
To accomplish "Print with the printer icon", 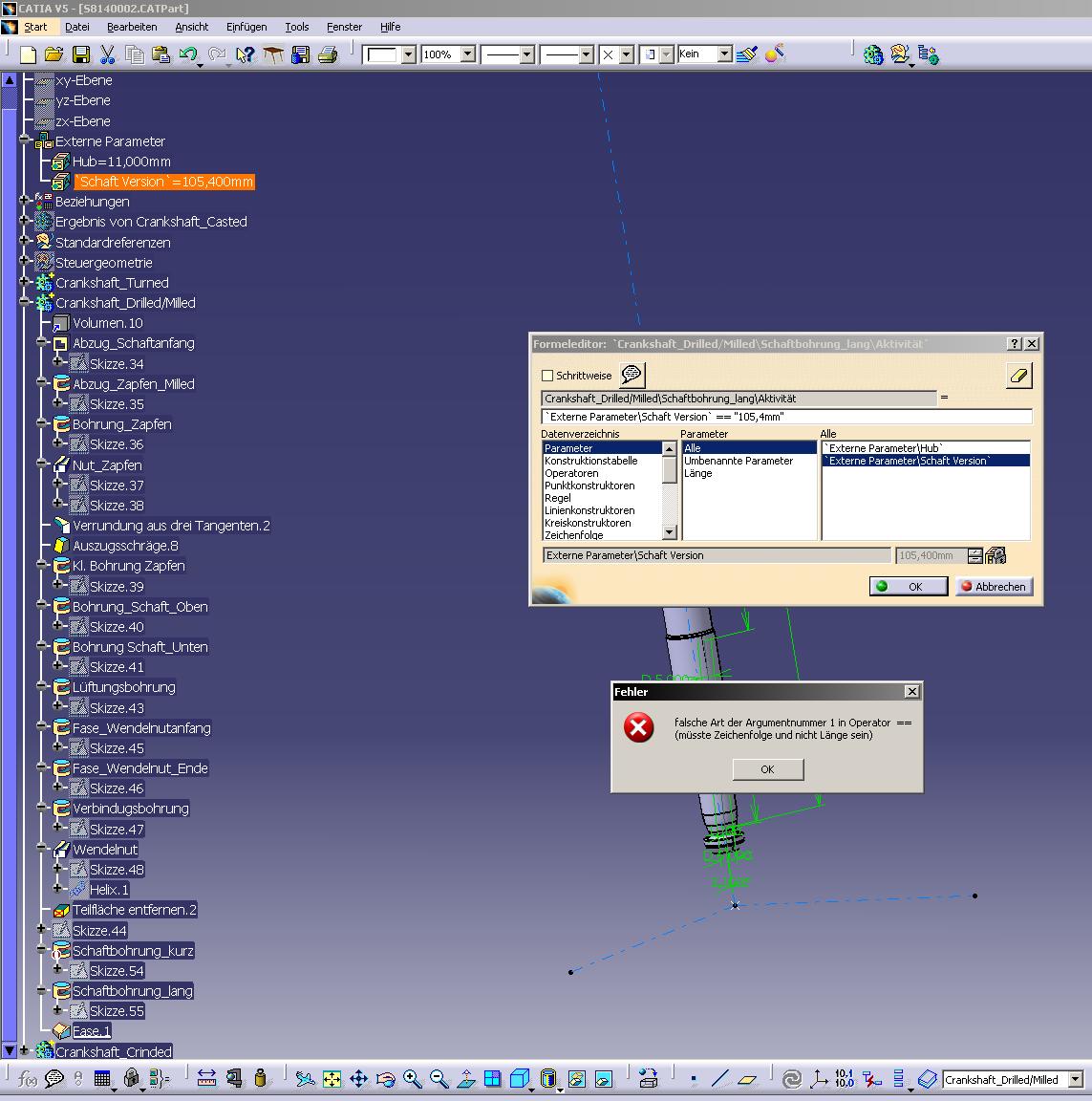I will pos(328,54).
